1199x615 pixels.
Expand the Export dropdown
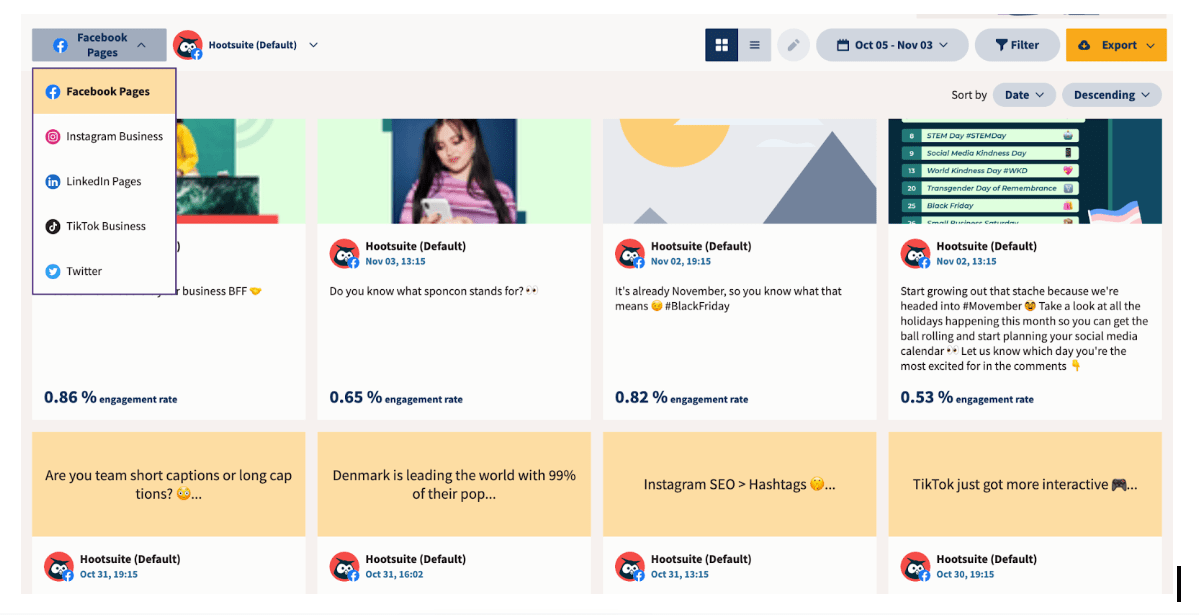point(1116,45)
